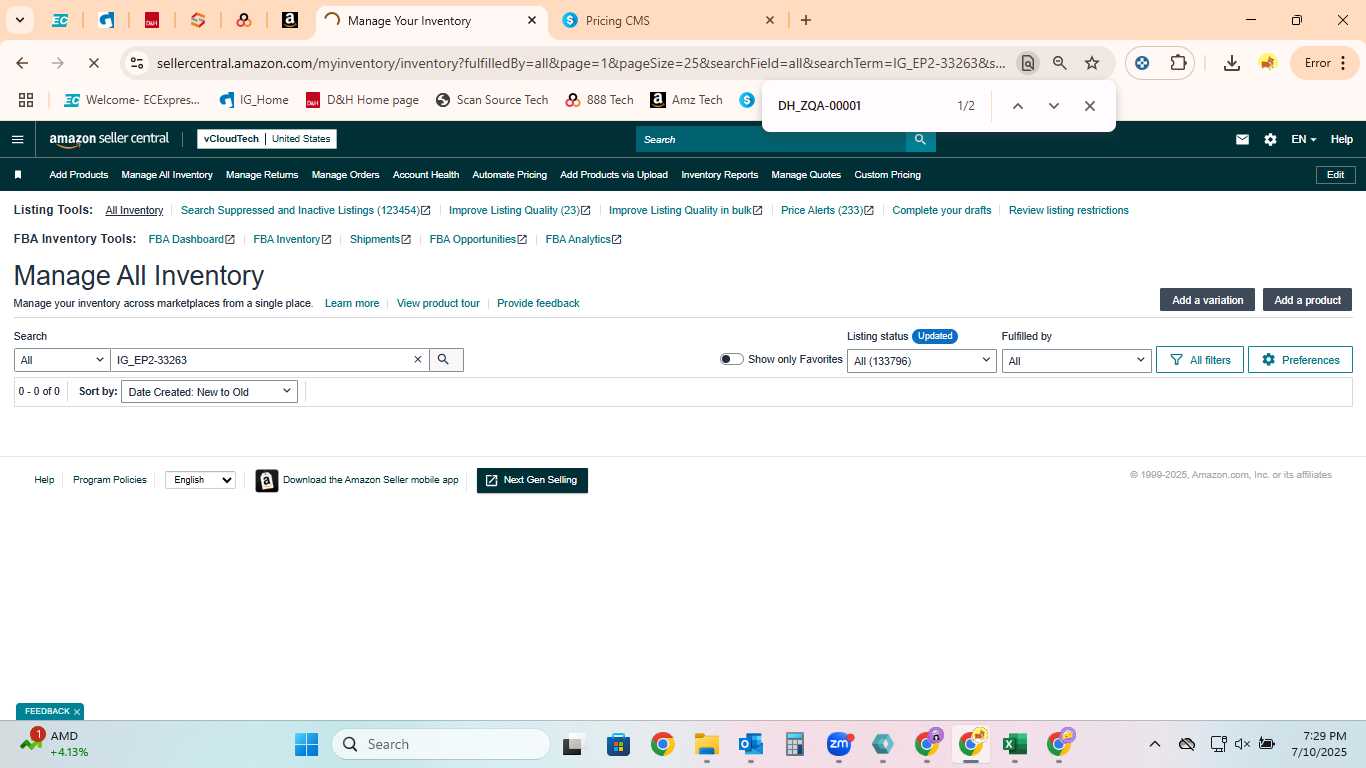Open the pinned EC tab

[59, 20]
